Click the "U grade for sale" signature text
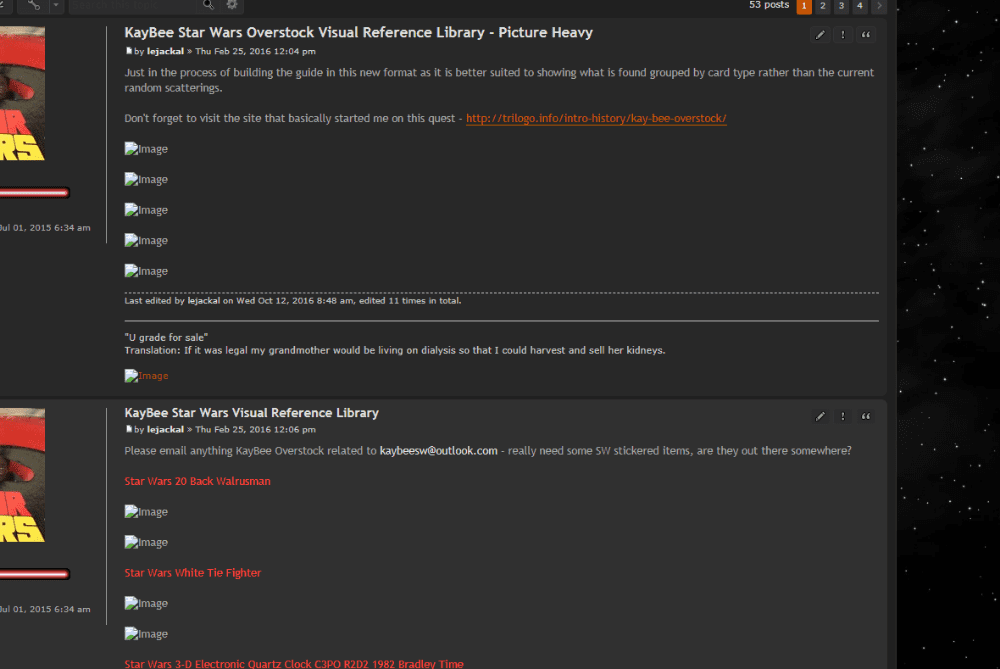This screenshot has width=1000, height=669. click(x=166, y=337)
